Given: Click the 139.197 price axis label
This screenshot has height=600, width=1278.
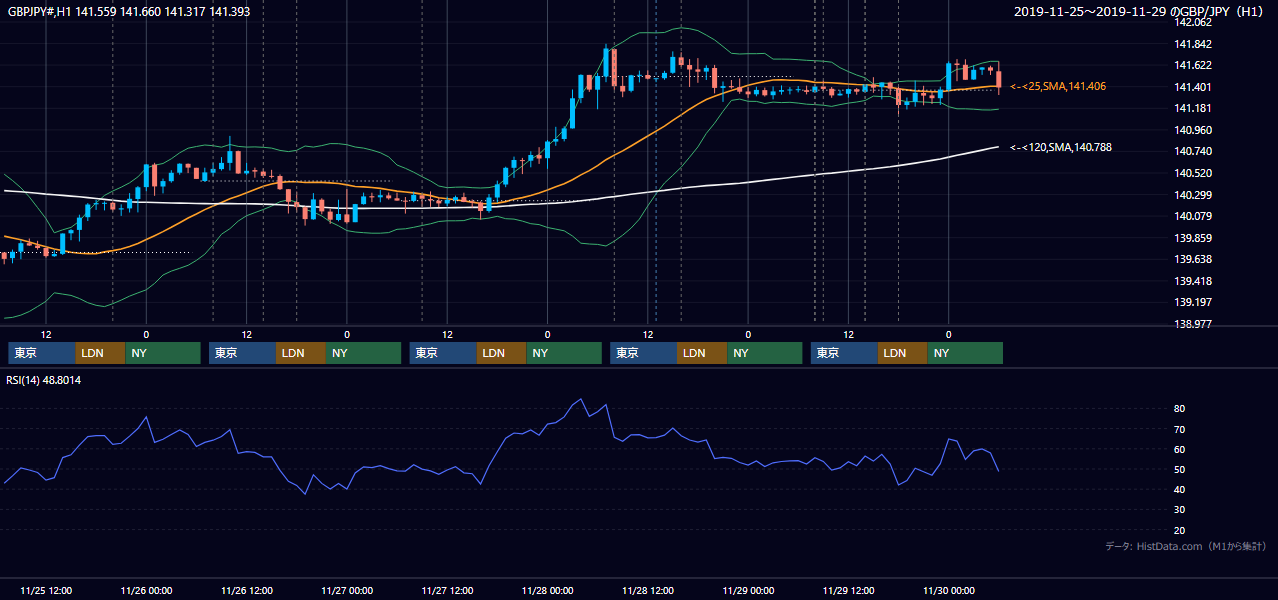Looking at the screenshot, I should (x=1193, y=302).
